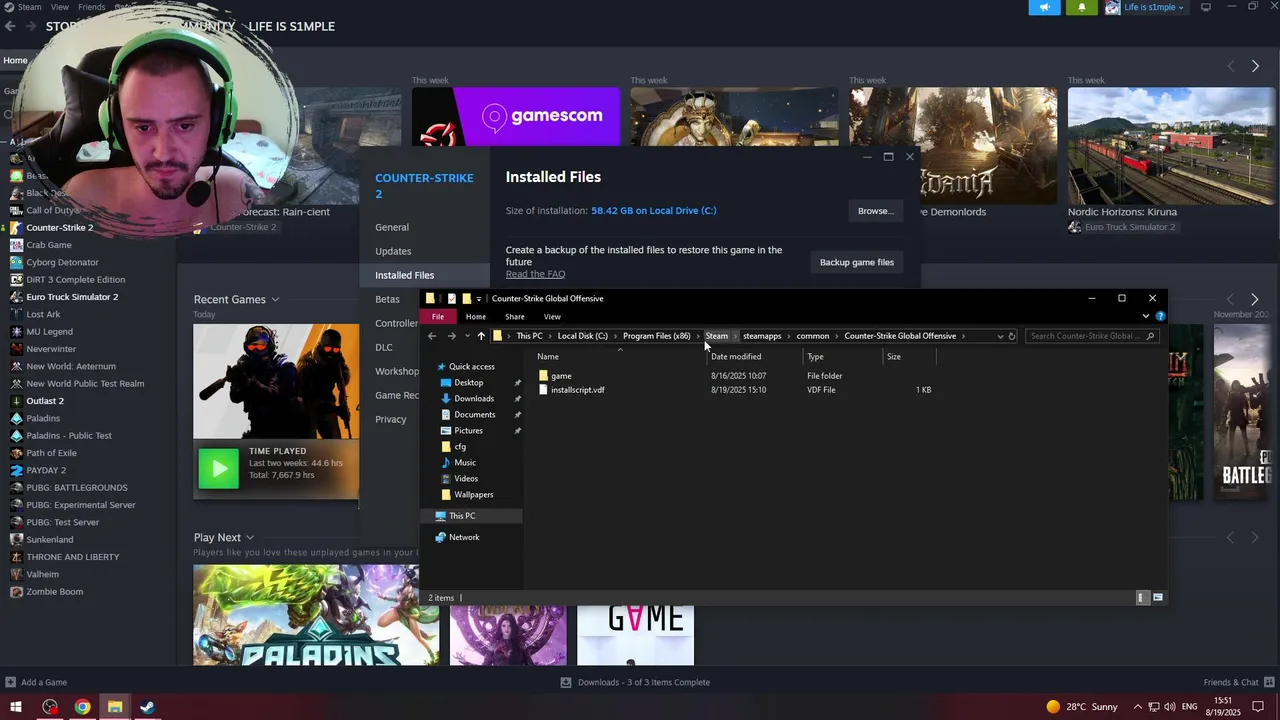Expand the Explorer ribbon chevron
This screenshot has width=1280, height=720.
(x=1146, y=316)
